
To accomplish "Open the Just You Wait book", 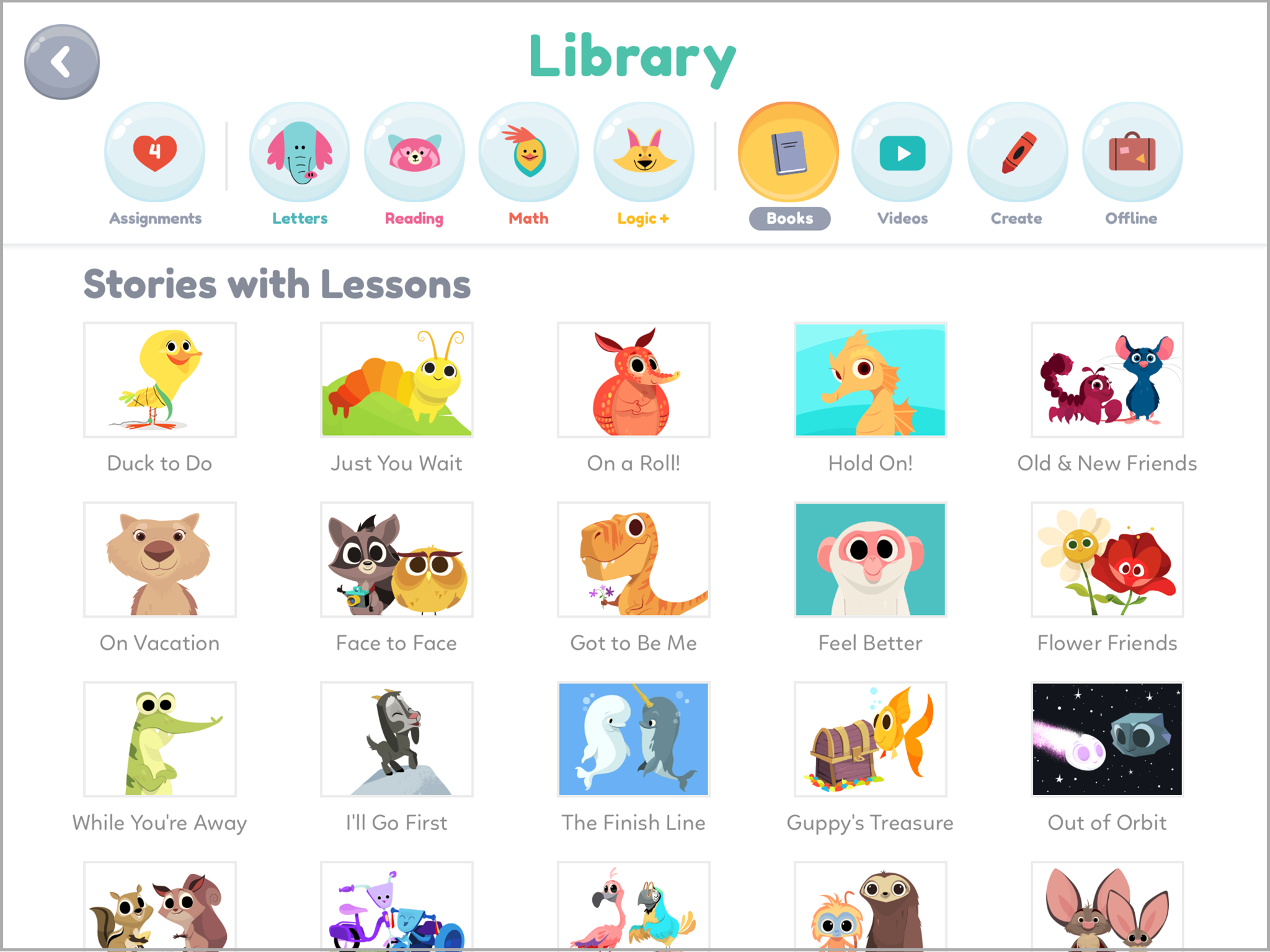I will 397,379.
